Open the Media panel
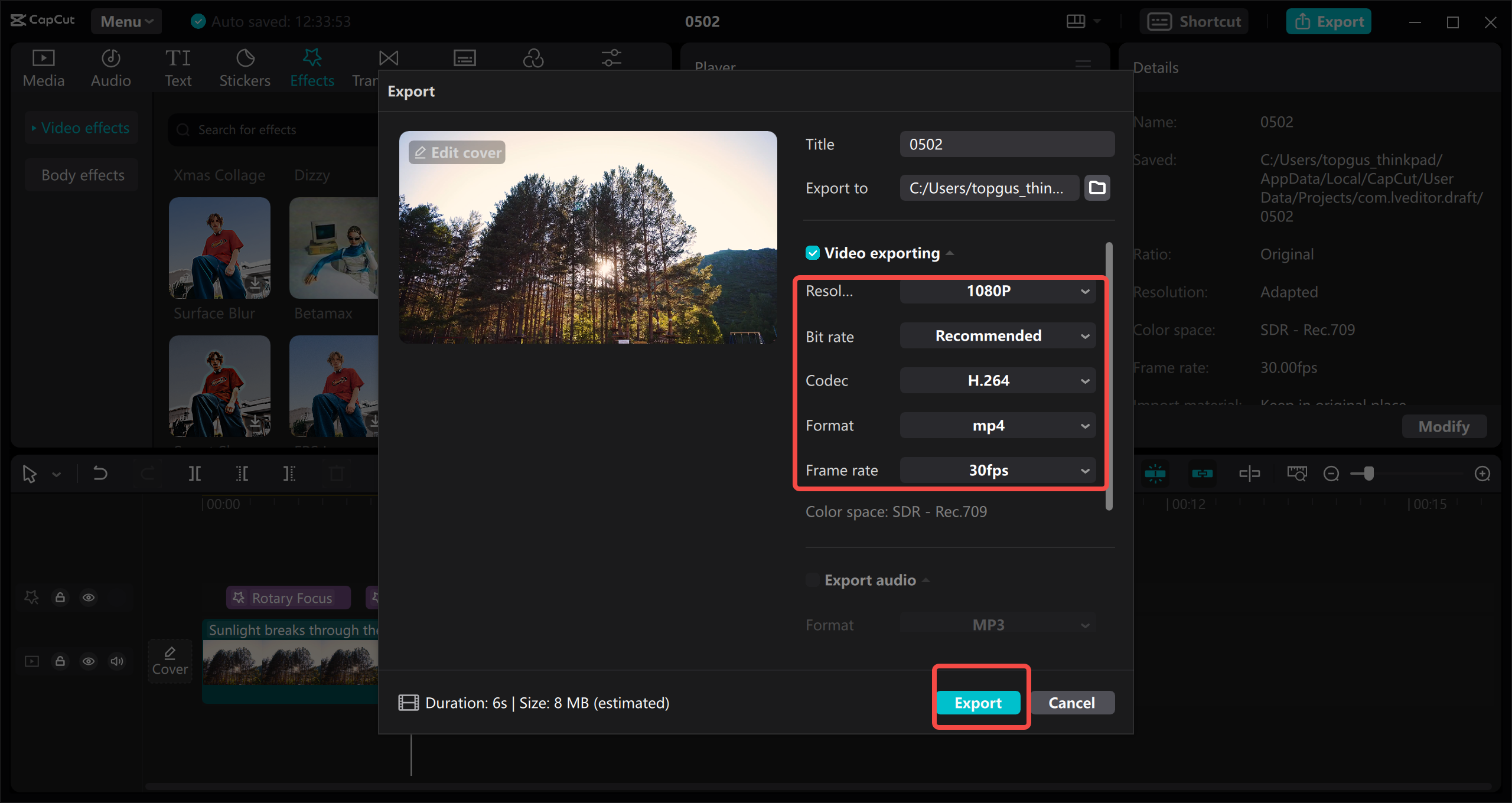Screen dimensions: 1512x803 coord(43,66)
